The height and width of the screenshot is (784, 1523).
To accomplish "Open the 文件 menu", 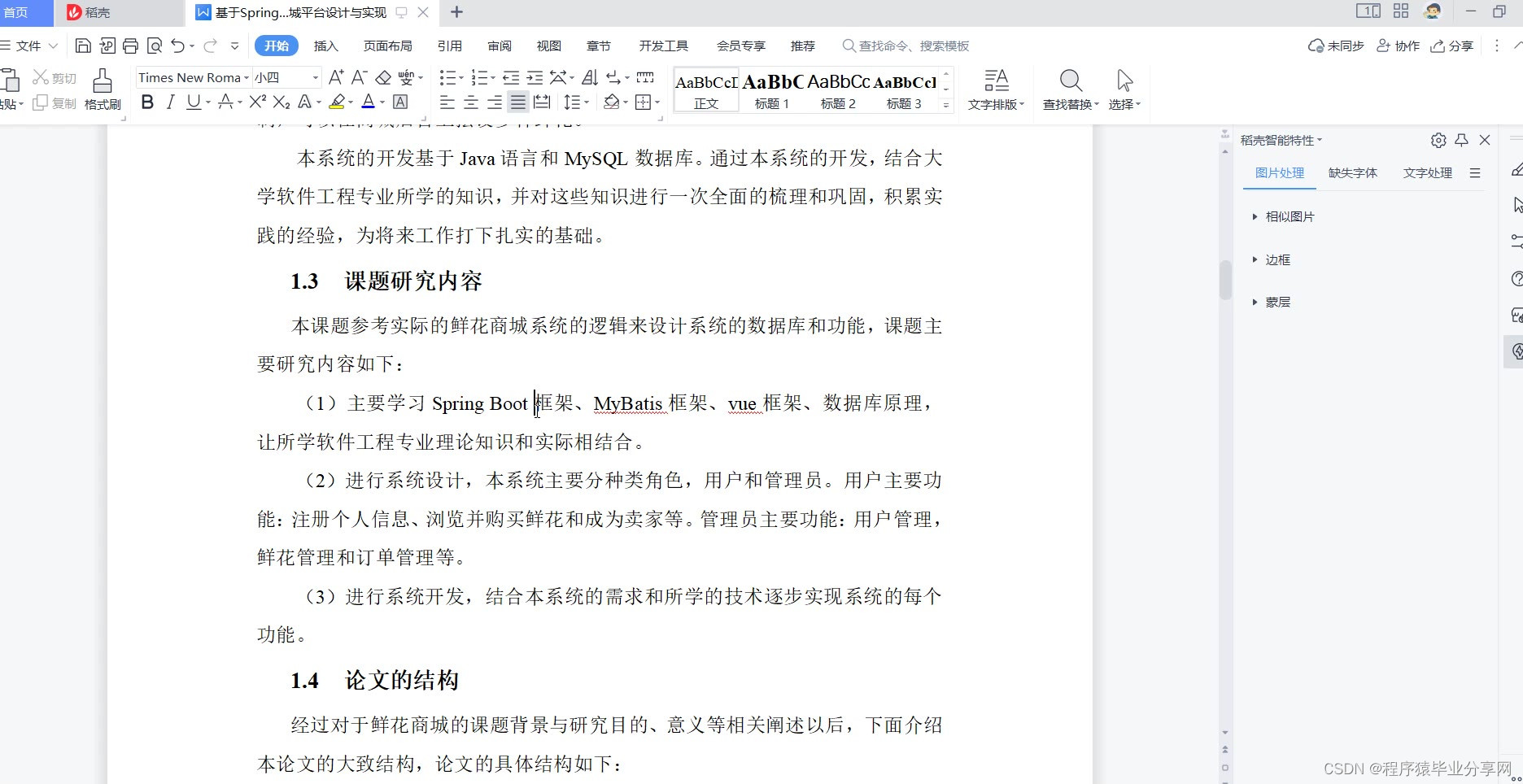I will [x=28, y=46].
